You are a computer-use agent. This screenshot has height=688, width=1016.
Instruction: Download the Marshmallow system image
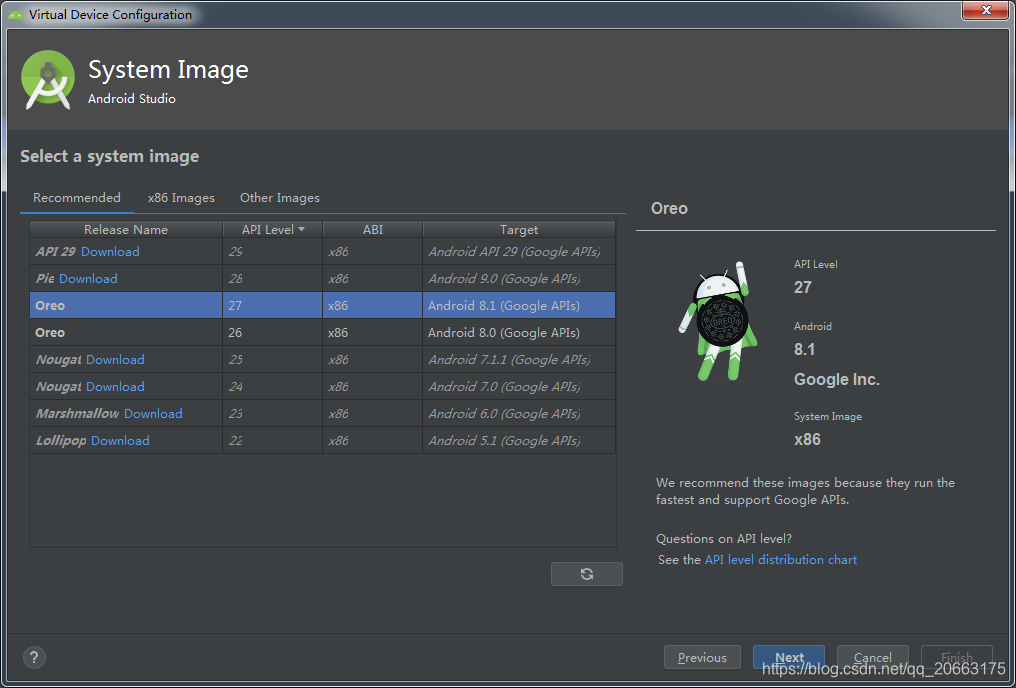(153, 413)
